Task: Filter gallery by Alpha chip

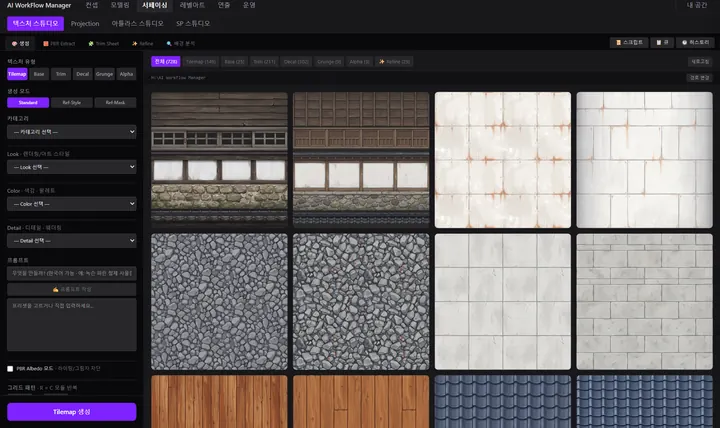Action: 360,62
